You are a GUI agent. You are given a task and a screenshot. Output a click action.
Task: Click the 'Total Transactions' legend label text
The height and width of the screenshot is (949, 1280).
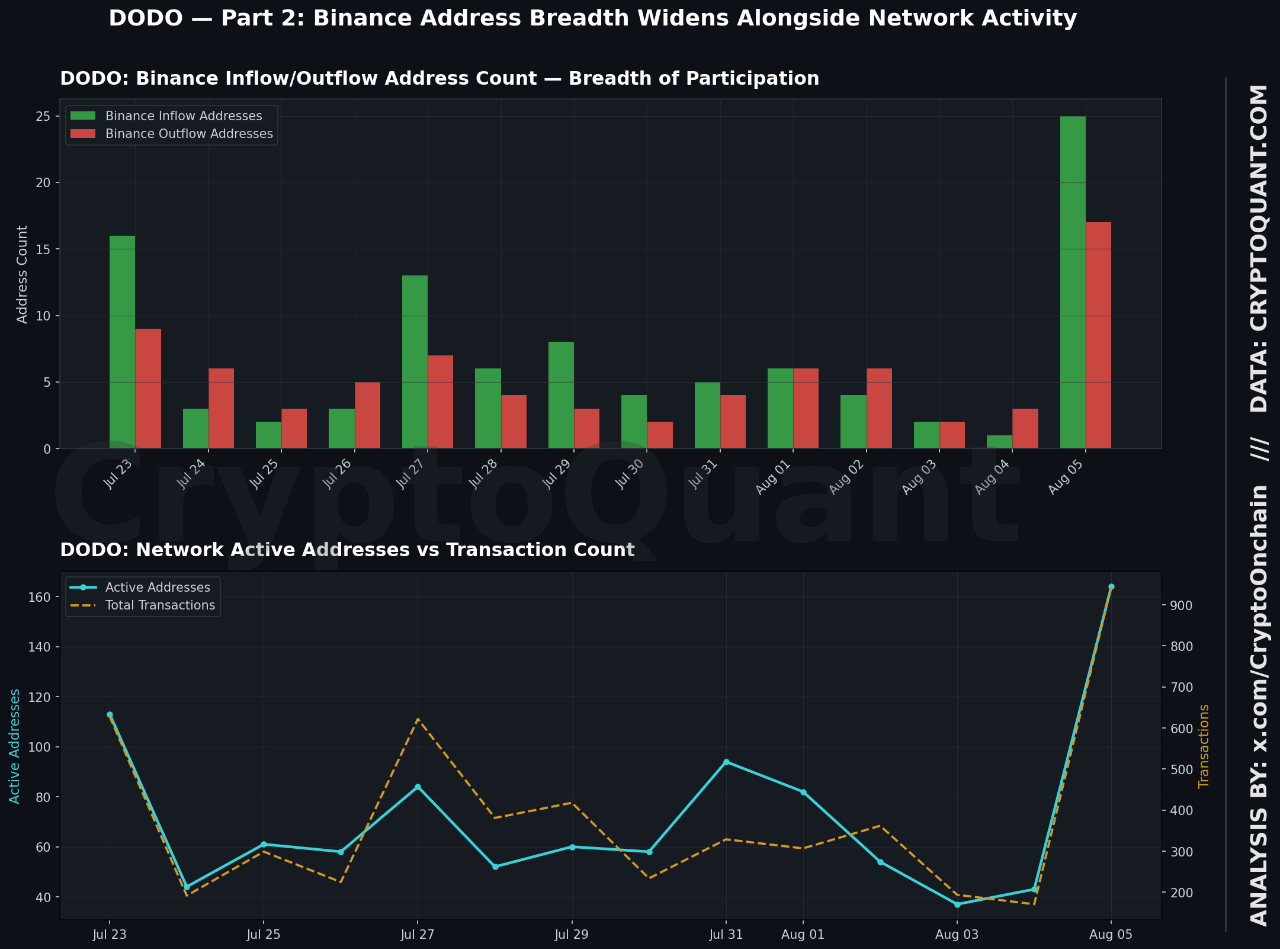(160, 606)
